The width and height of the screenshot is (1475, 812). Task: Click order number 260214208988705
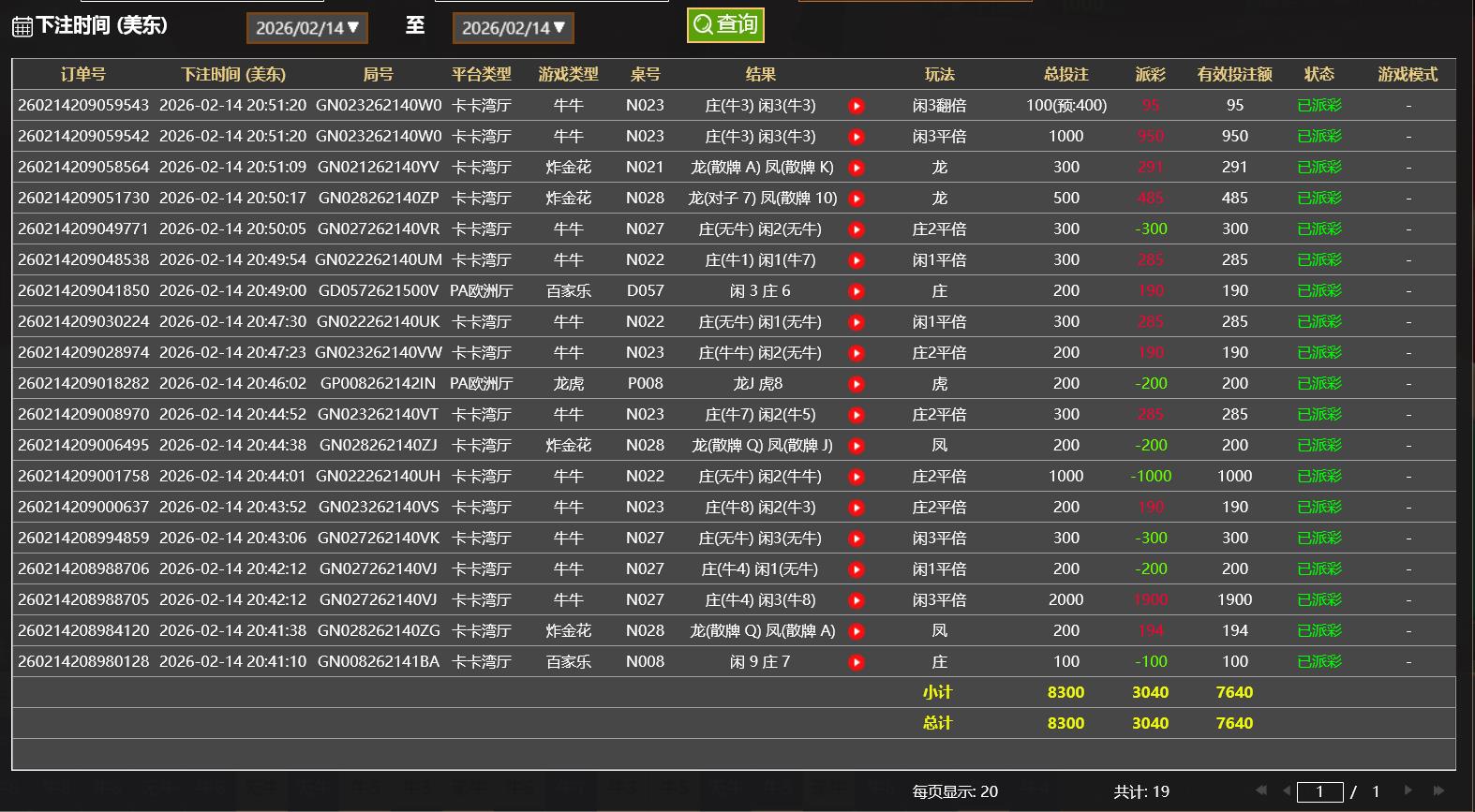83,600
